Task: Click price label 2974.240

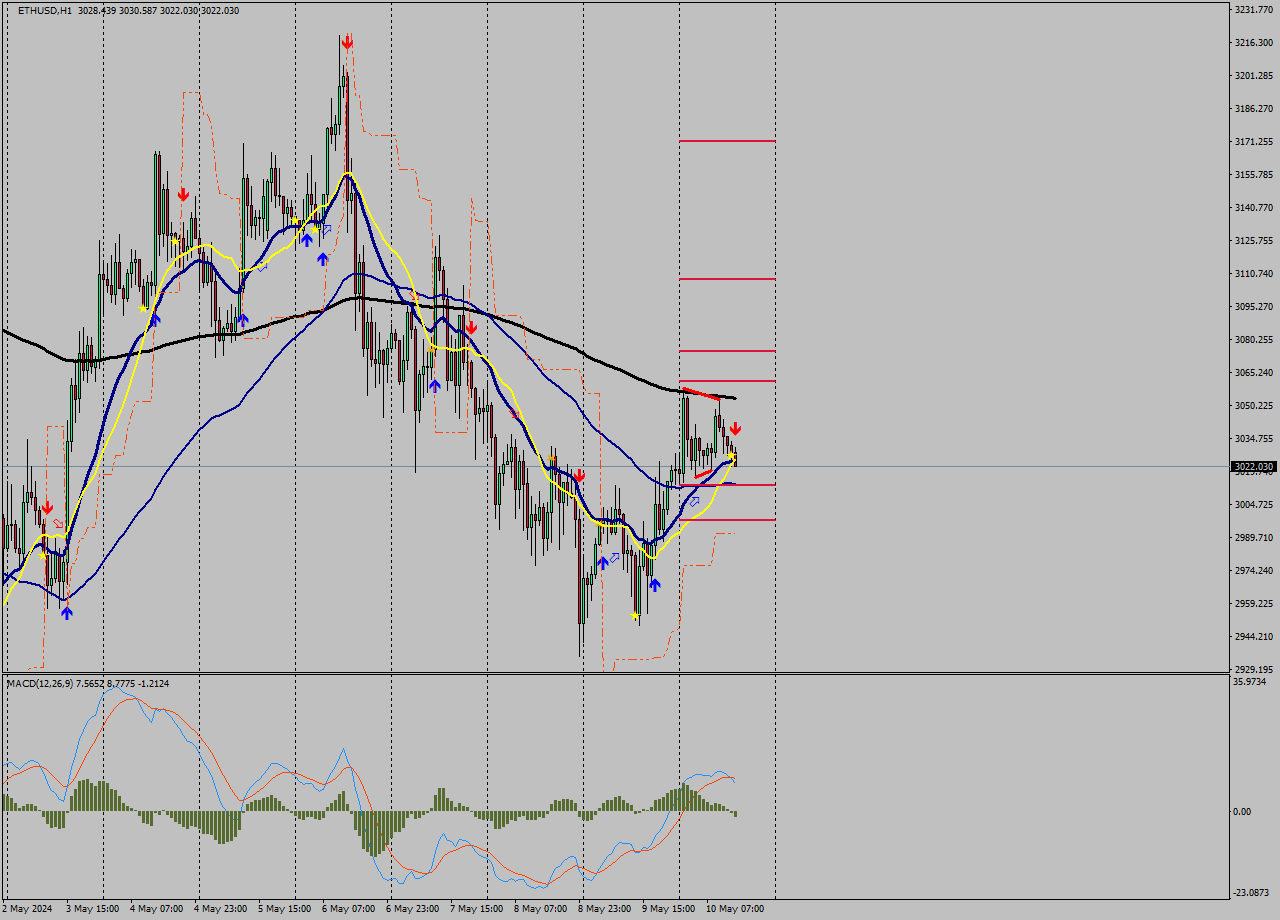Action: tap(1253, 571)
